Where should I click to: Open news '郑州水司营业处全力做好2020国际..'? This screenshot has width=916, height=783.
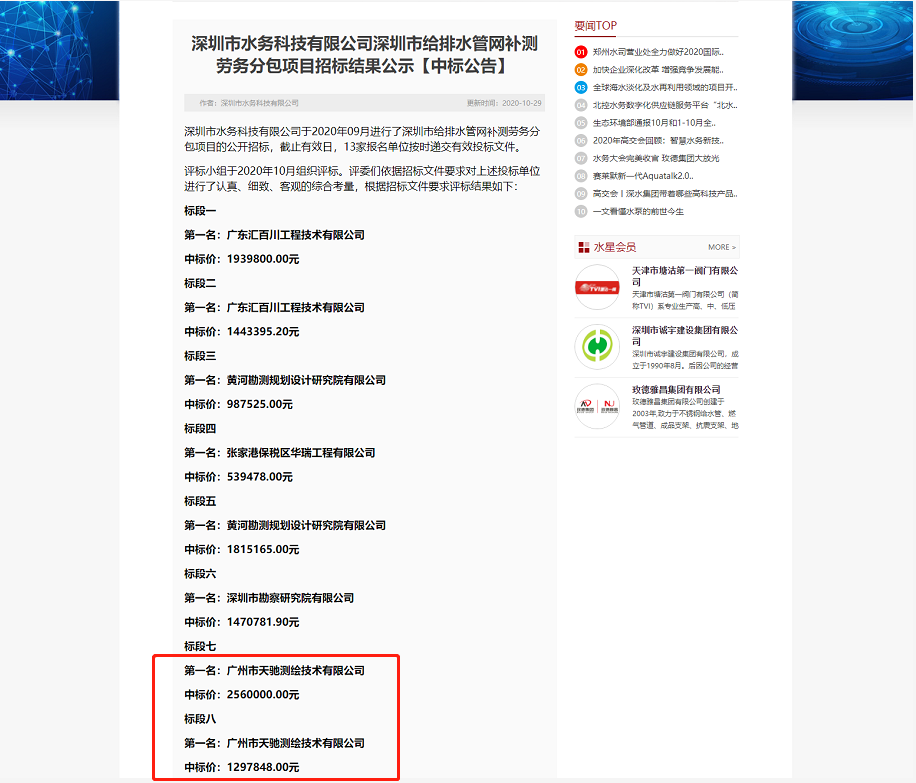tap(658, 52)
